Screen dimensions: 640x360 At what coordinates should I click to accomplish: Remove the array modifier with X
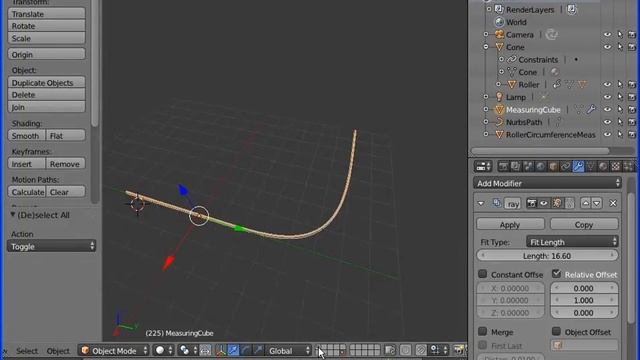[x=613, y=203]
